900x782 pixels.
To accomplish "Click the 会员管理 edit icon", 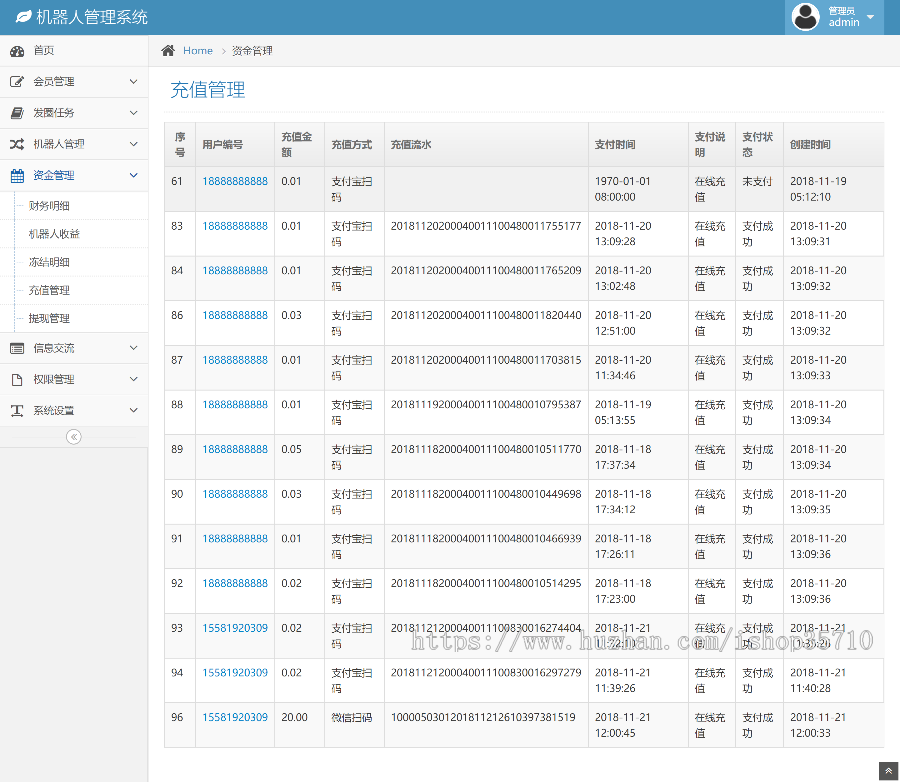I will tap(17, 82).
